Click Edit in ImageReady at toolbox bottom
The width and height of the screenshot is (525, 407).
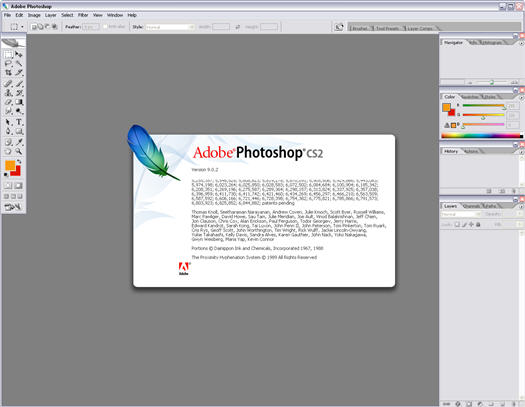pos(13,207)
